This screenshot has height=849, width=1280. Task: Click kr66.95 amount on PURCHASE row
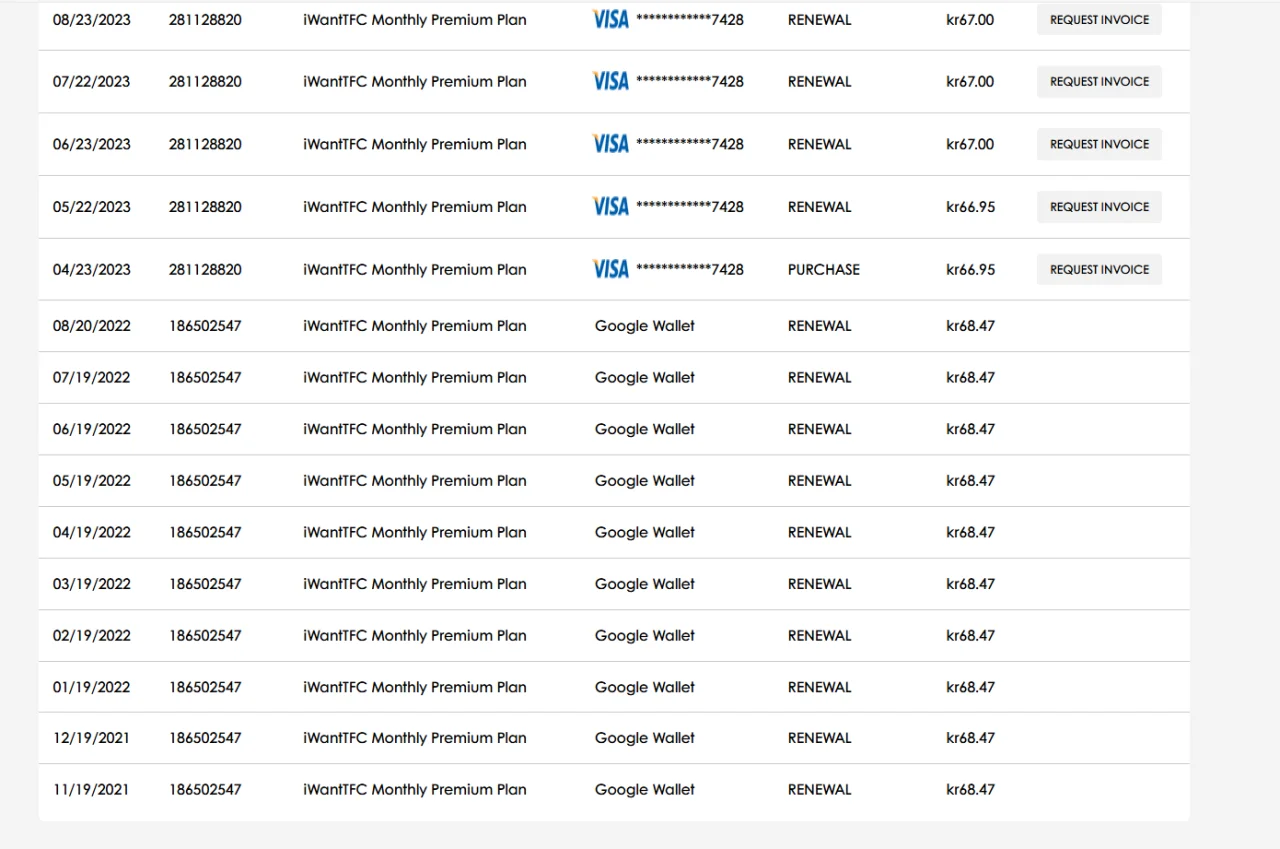pyautogui.click(x=971, y=269)
